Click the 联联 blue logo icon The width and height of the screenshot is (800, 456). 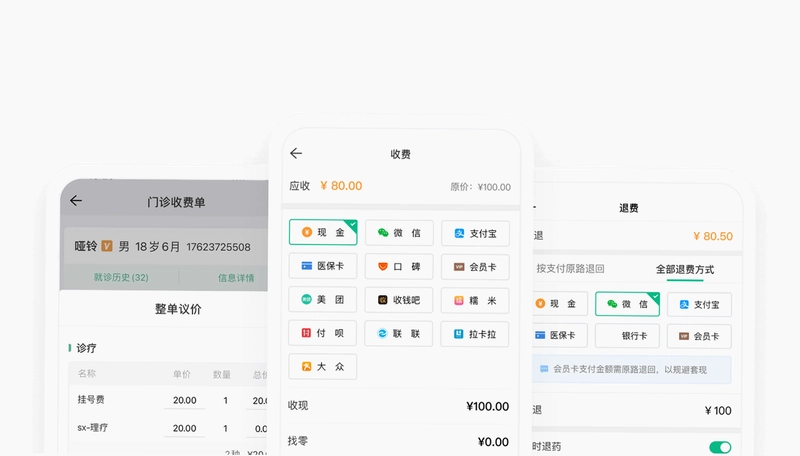click(382, 334)
